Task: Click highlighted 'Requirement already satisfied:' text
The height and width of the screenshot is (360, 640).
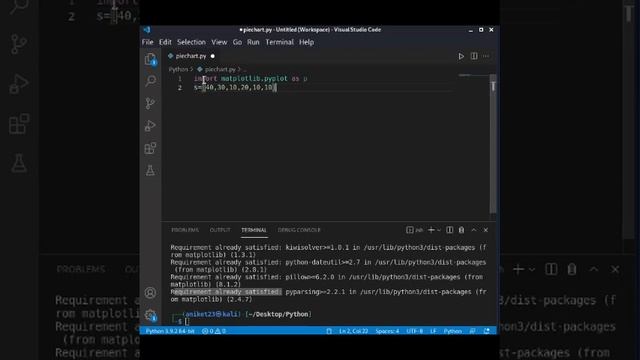Action: (226, 292)
